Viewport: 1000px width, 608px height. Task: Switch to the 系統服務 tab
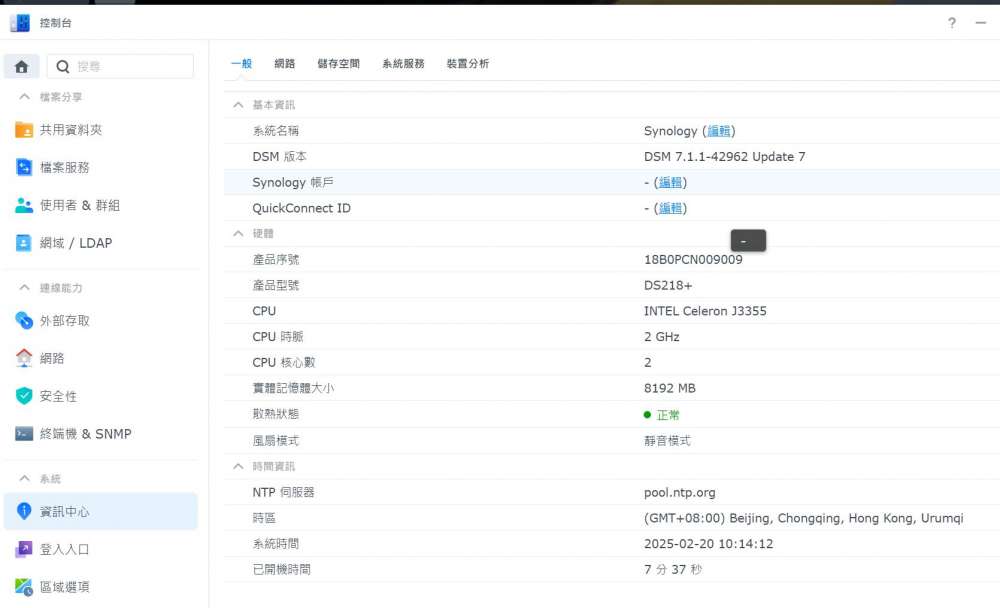[403, 64]
